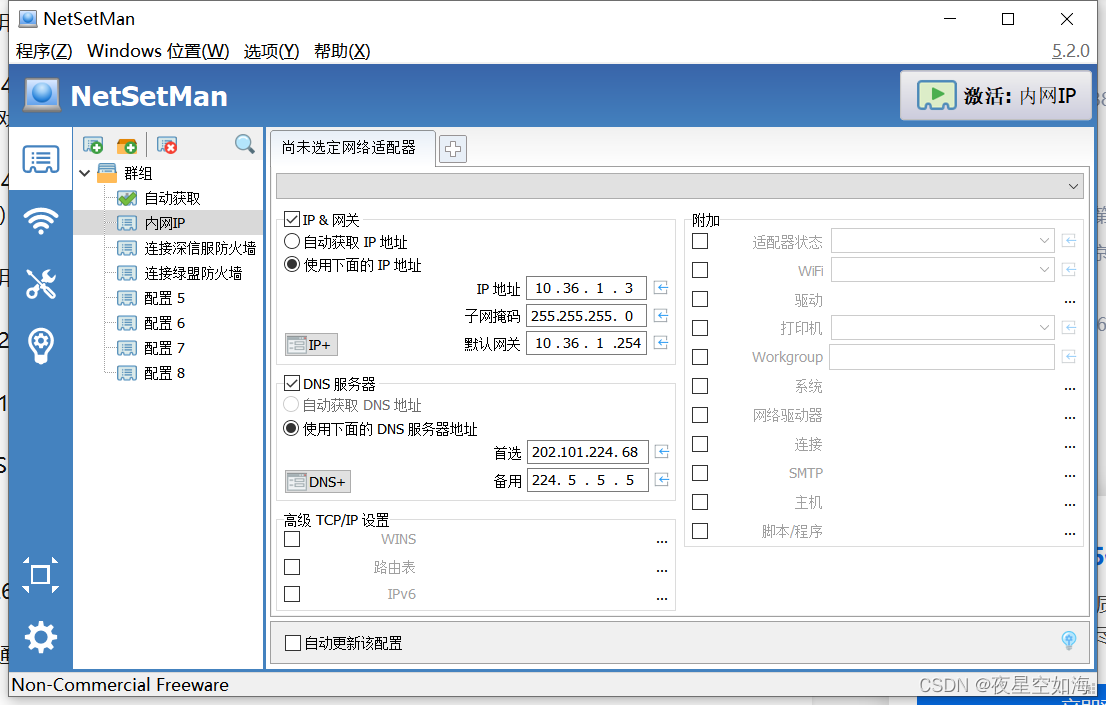Open 帮助(X) menu
The height and width of the screenshot is (705, 1106).
[x=342, y=51]
